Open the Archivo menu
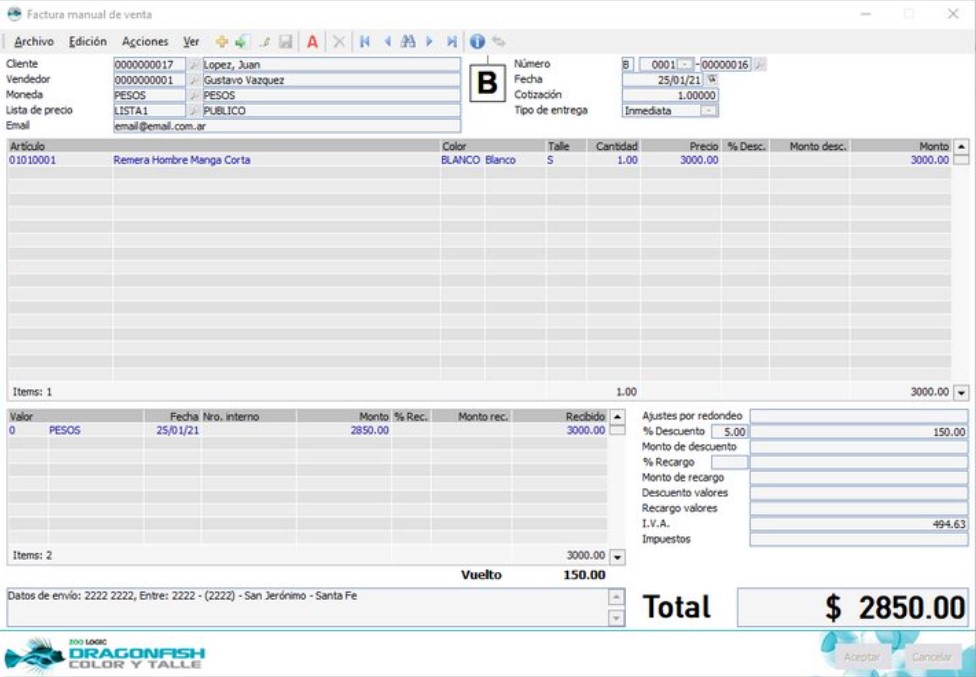This screenshot has height=677, width=976. (34, 42)
